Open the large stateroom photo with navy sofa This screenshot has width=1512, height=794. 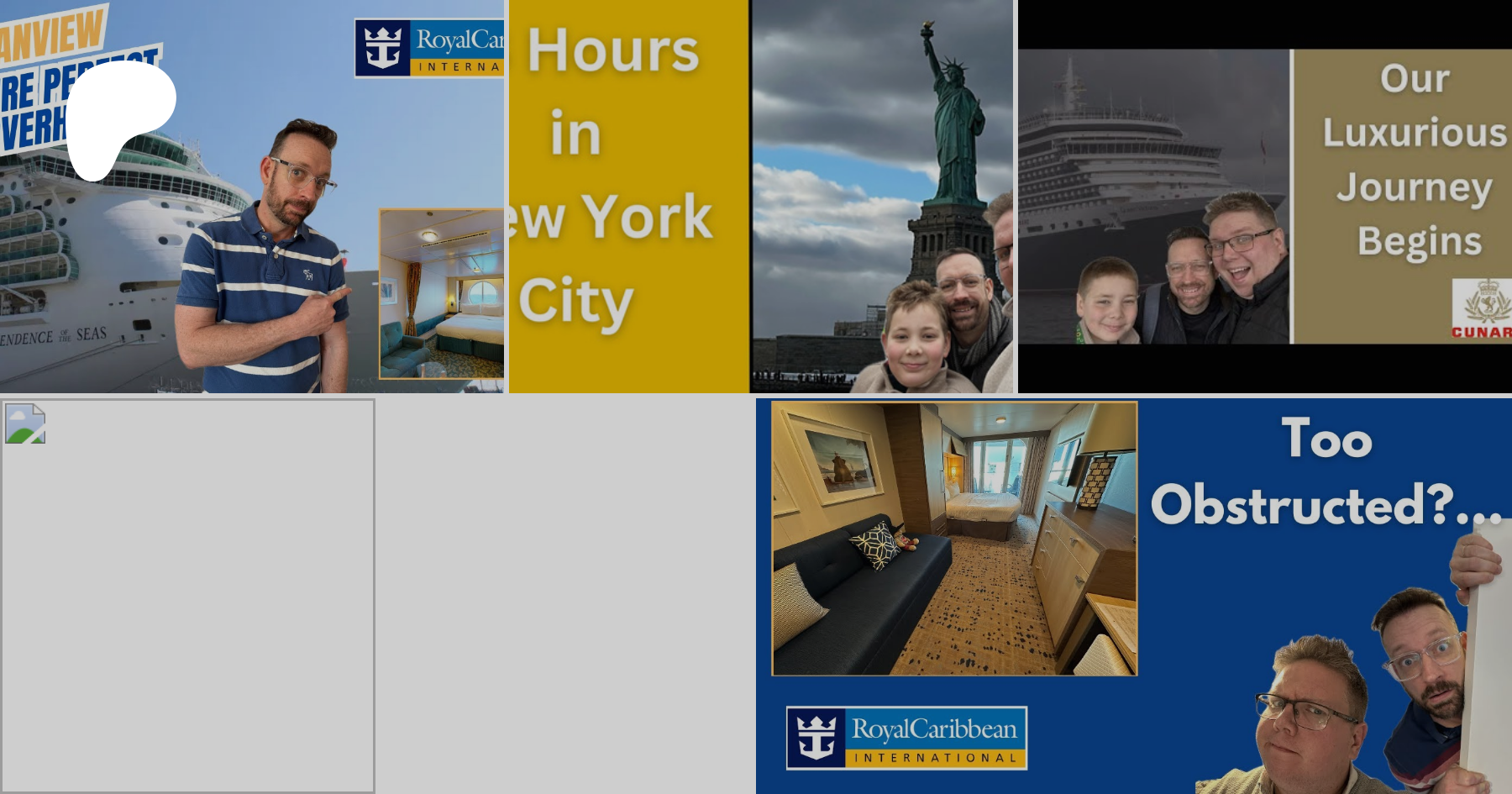(954, 539)
